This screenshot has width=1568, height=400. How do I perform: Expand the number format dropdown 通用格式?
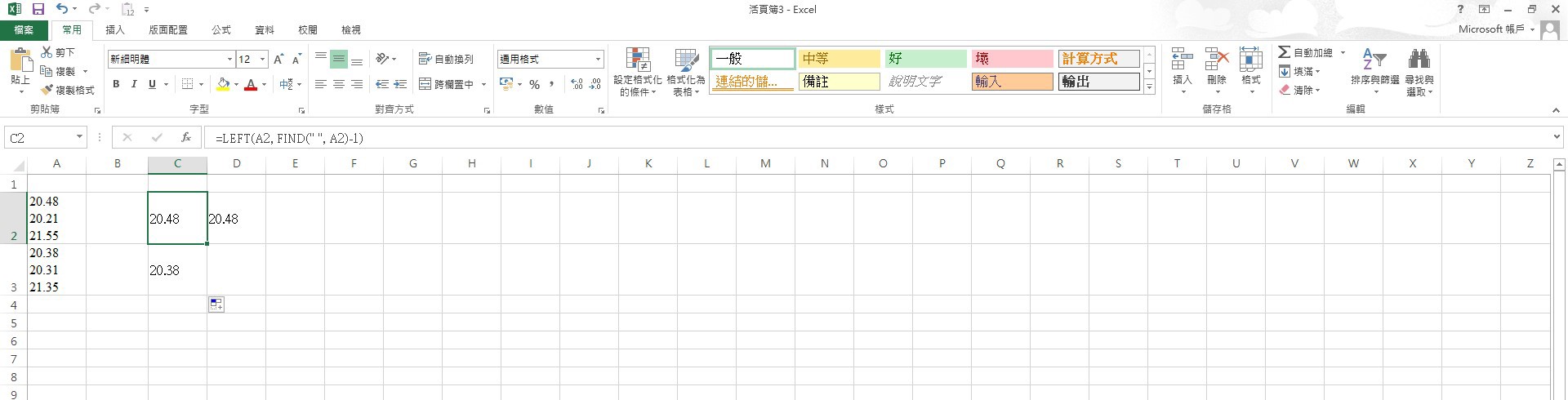coord(598,59)
